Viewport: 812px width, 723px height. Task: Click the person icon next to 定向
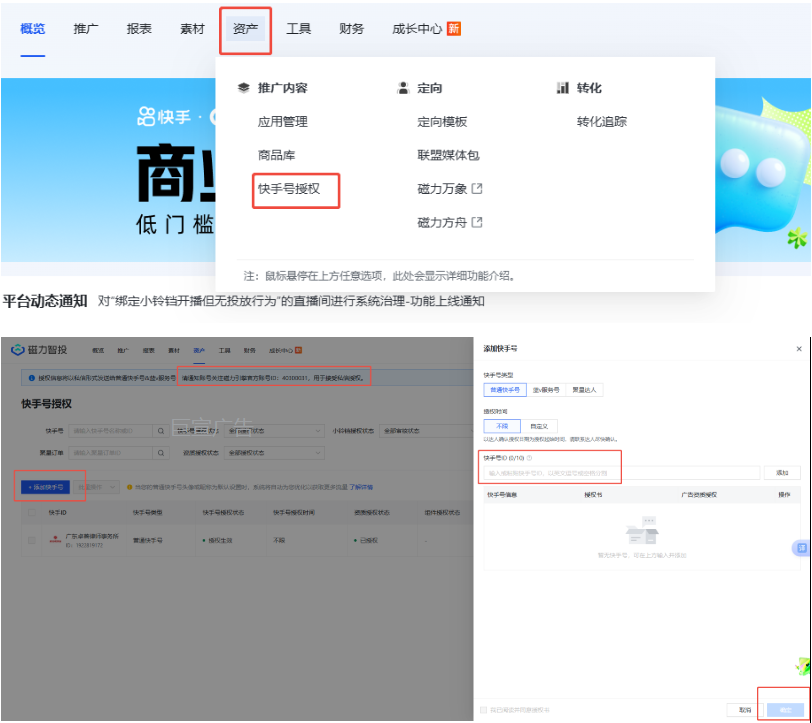[x=403, y=87]
